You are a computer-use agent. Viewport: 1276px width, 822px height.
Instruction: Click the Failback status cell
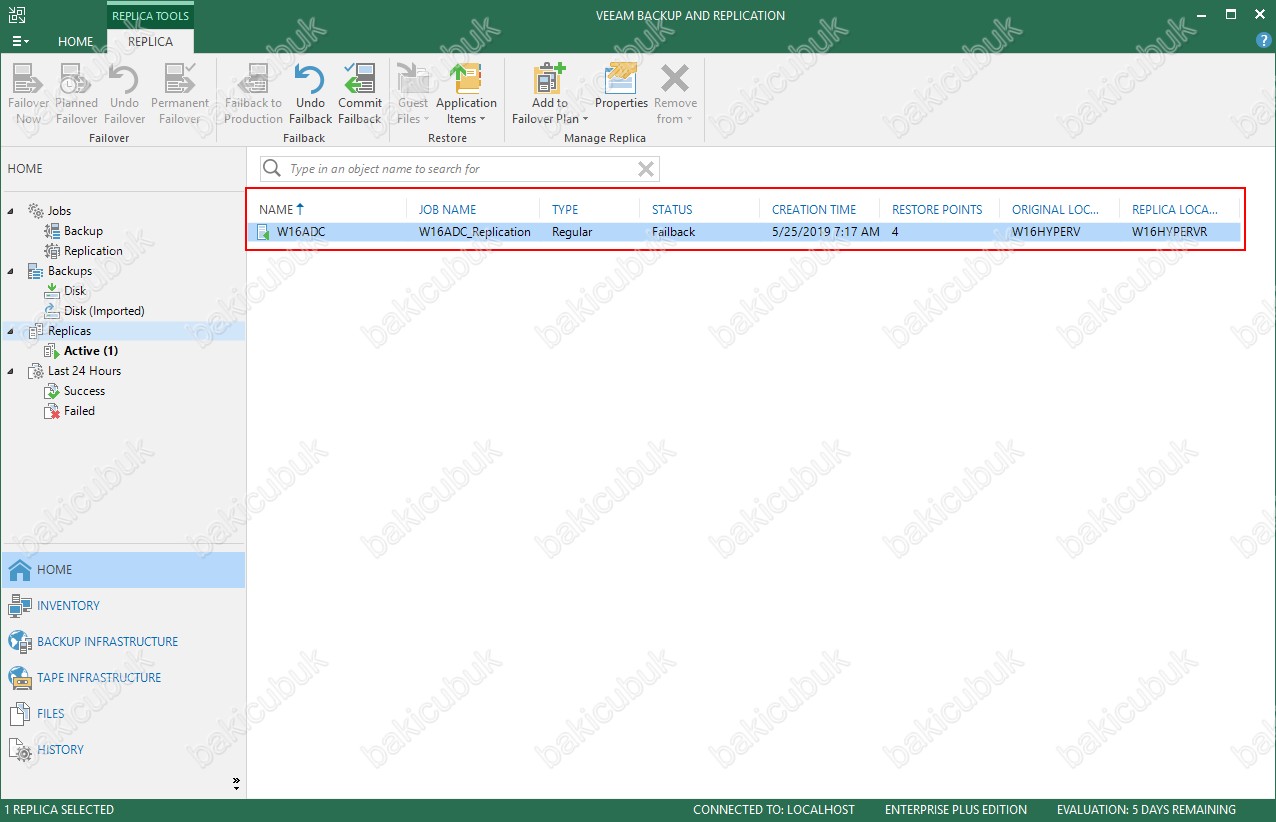click(674, 232)
